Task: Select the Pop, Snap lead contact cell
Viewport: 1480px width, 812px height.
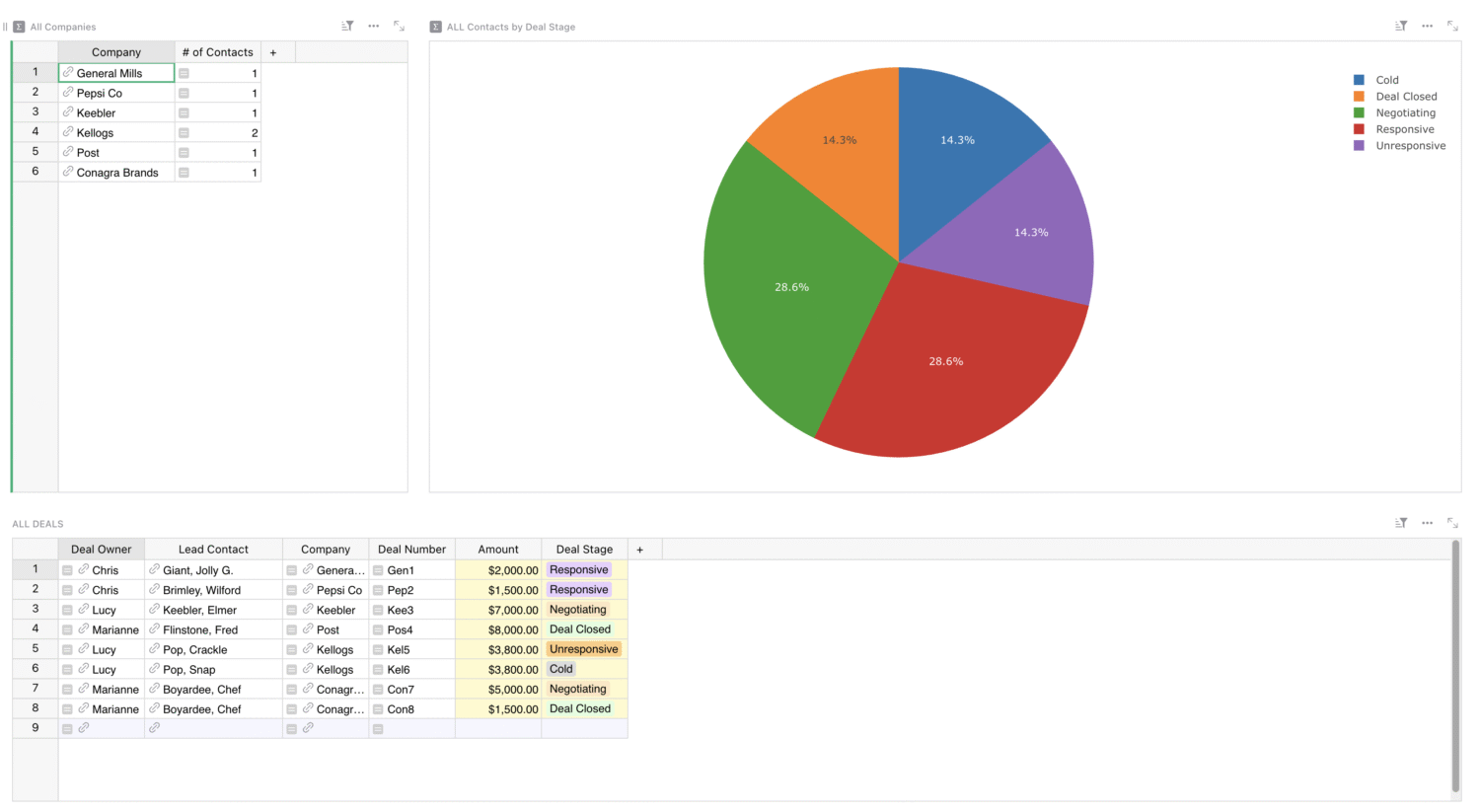Action: tap(213, 669)
